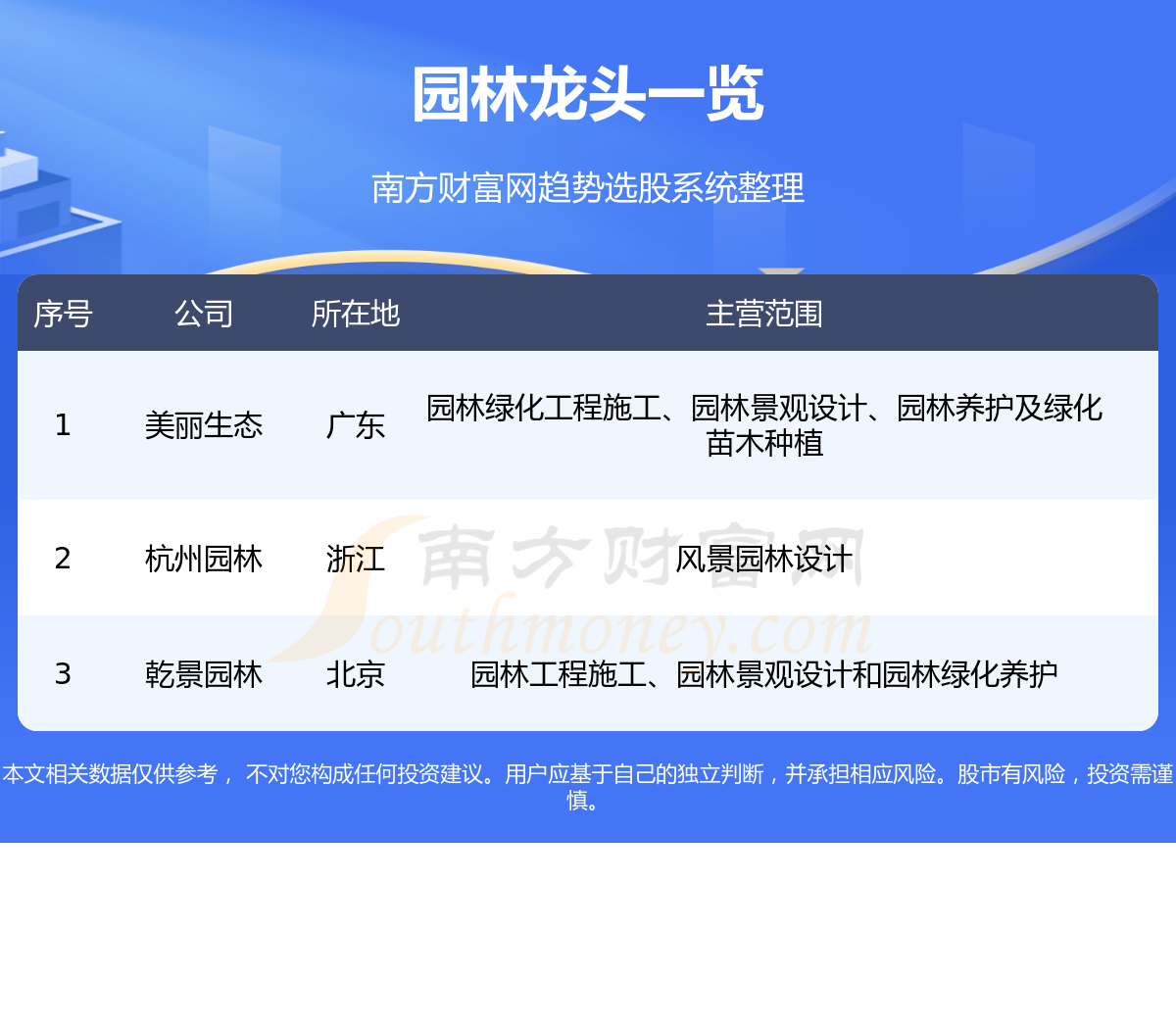Select company name 乾景园林
The width and height of the screenshot is (1176, 1029).
pyautogui.click(x=204, y=674)
